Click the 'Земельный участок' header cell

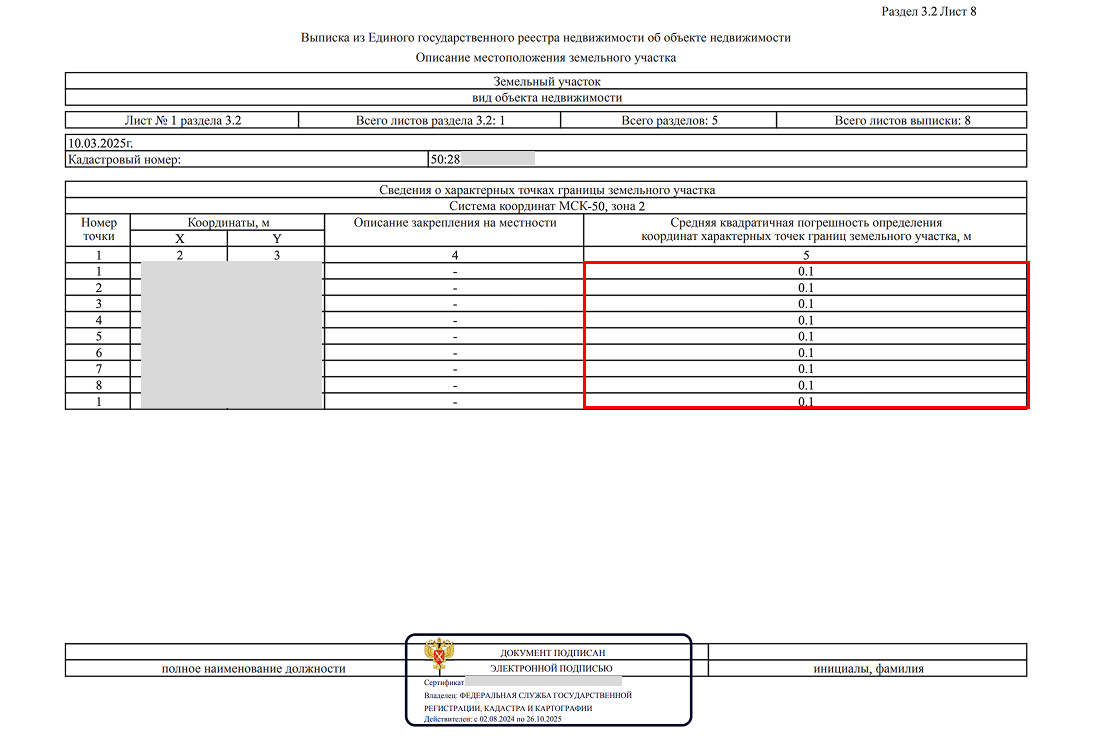pos(546,82)
